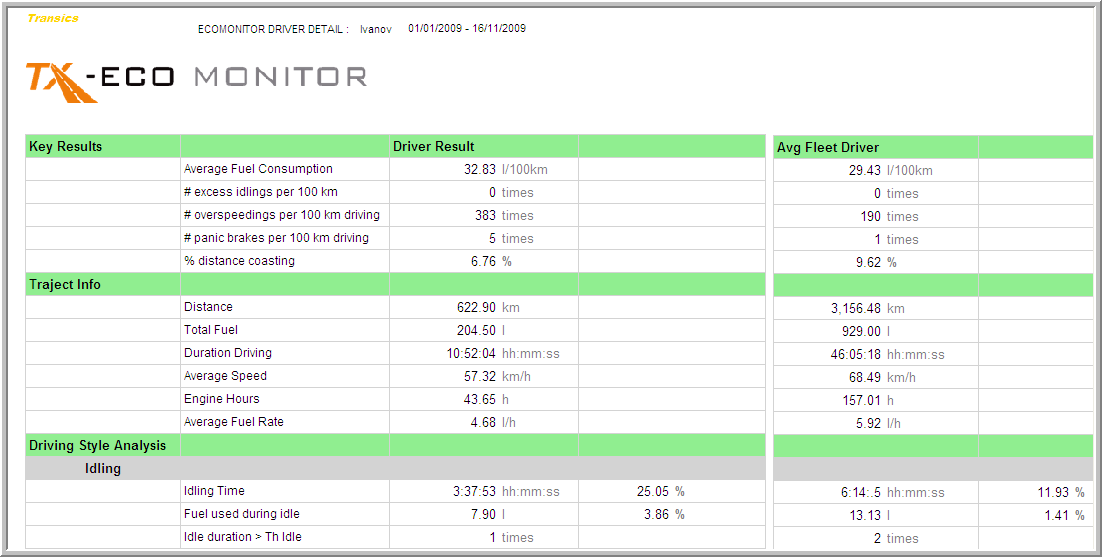
Task: Collapse the Driving Style Analysis section header
Action: point(97,445)
